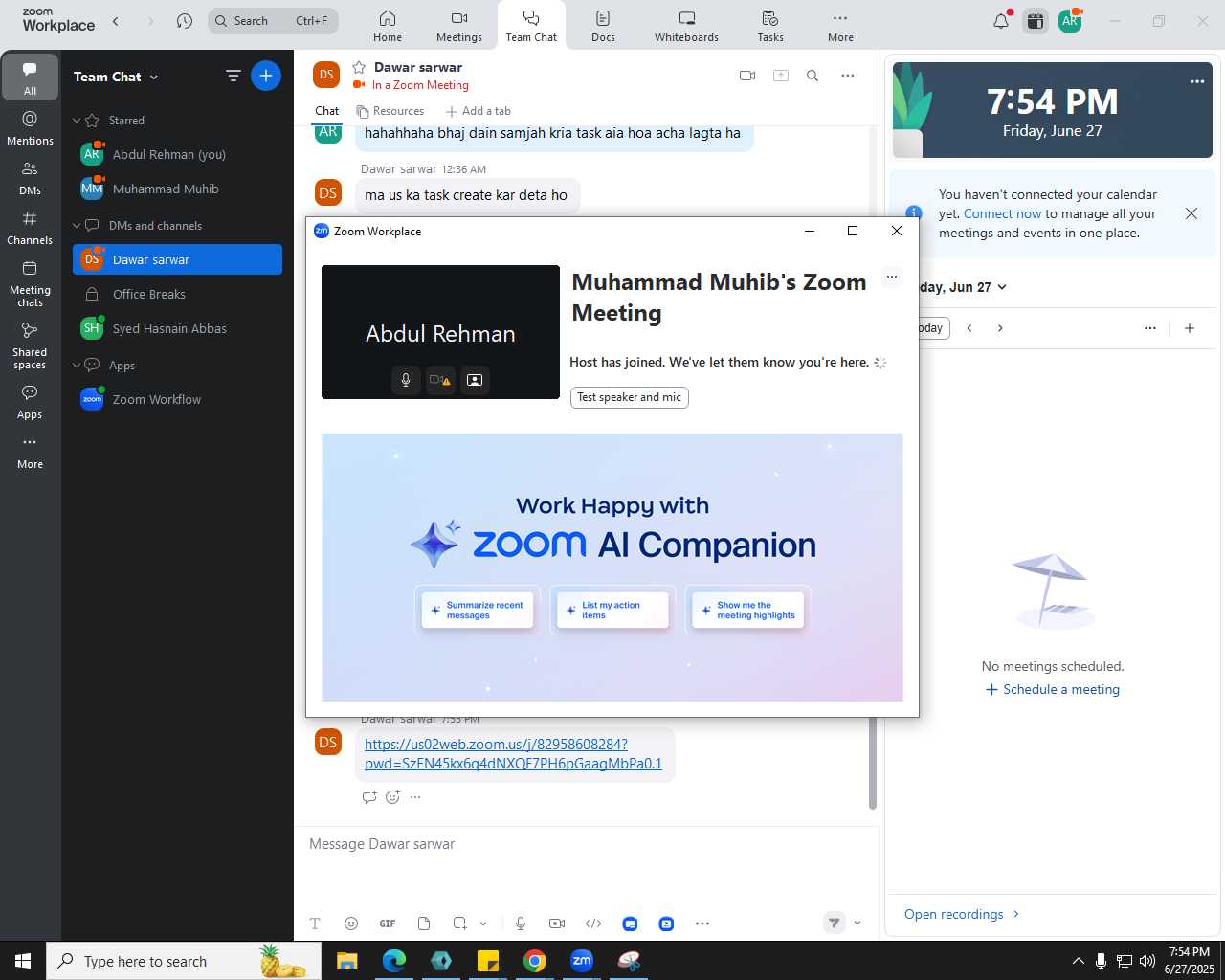This screenshot has width=1225, height=980.
Task: Toggle the calendar panel icon
Action: (x=1036, y=21)
